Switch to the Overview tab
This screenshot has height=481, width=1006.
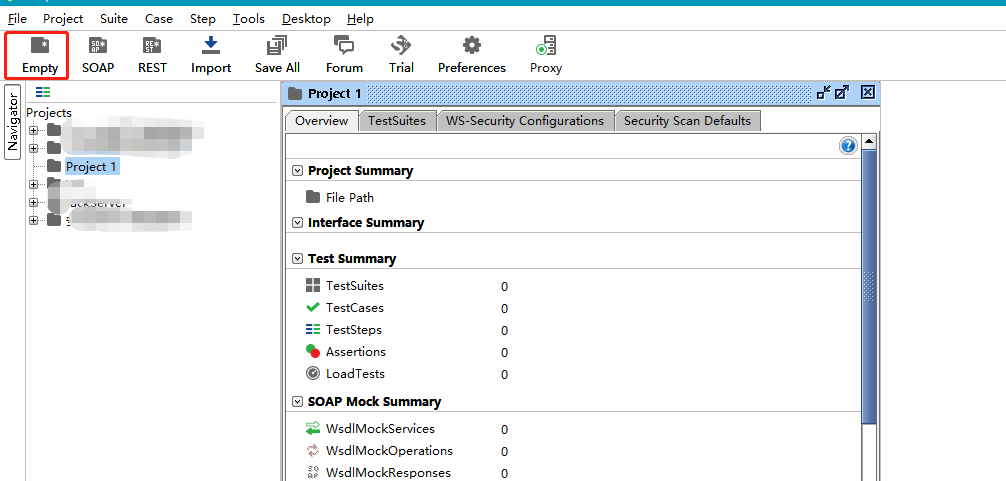tap(321, 121)
